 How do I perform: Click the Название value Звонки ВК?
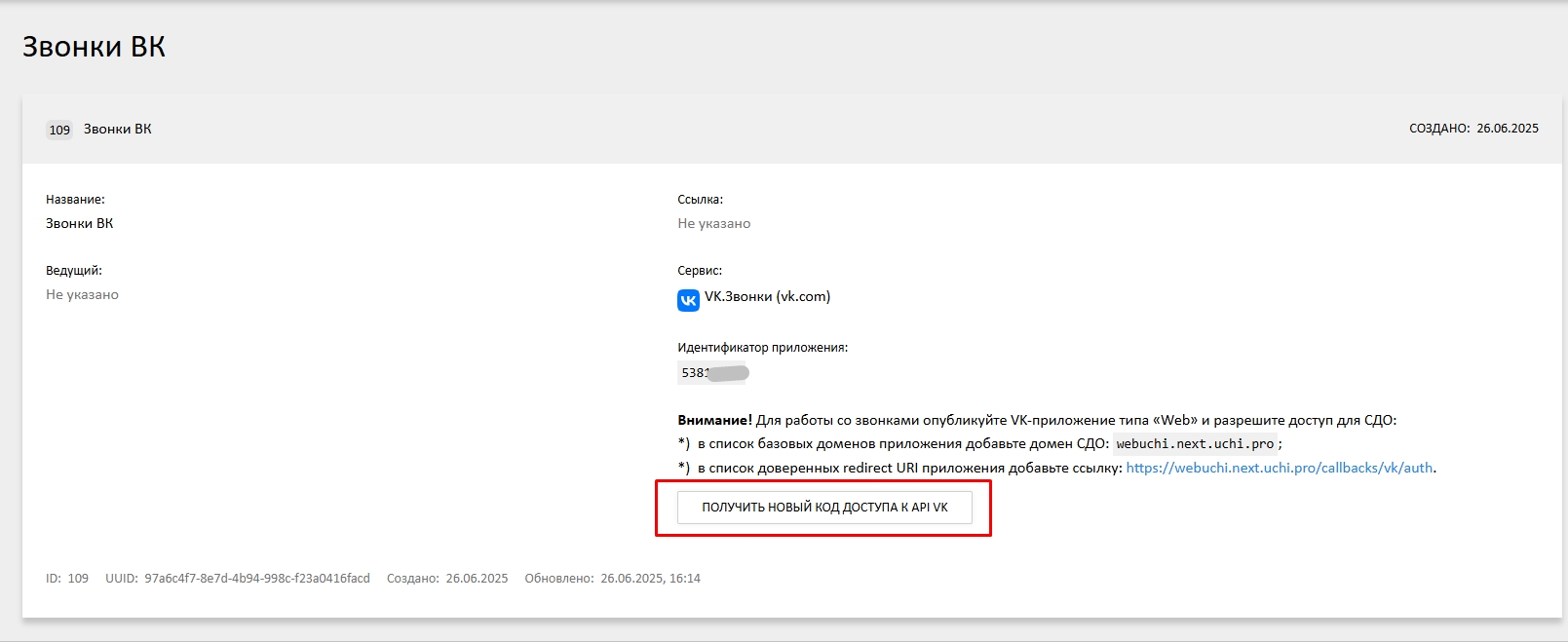[80, 224]
